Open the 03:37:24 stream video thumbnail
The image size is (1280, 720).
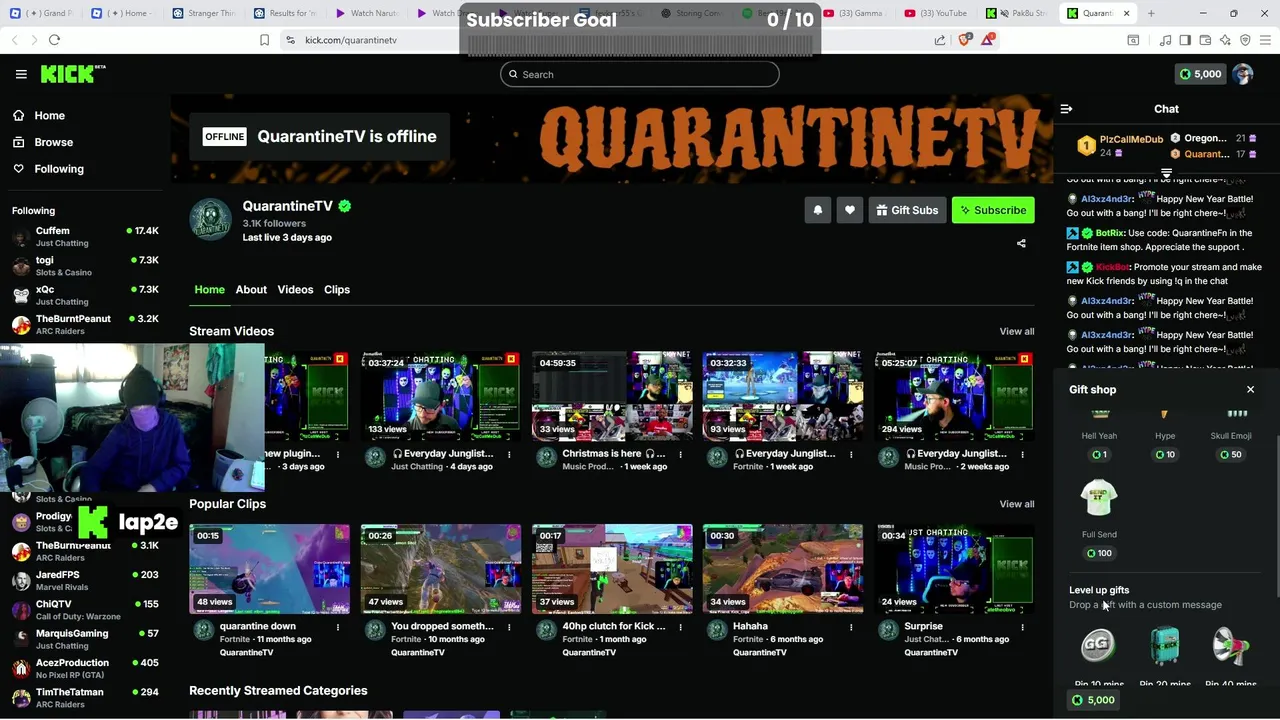pos(441,396)
